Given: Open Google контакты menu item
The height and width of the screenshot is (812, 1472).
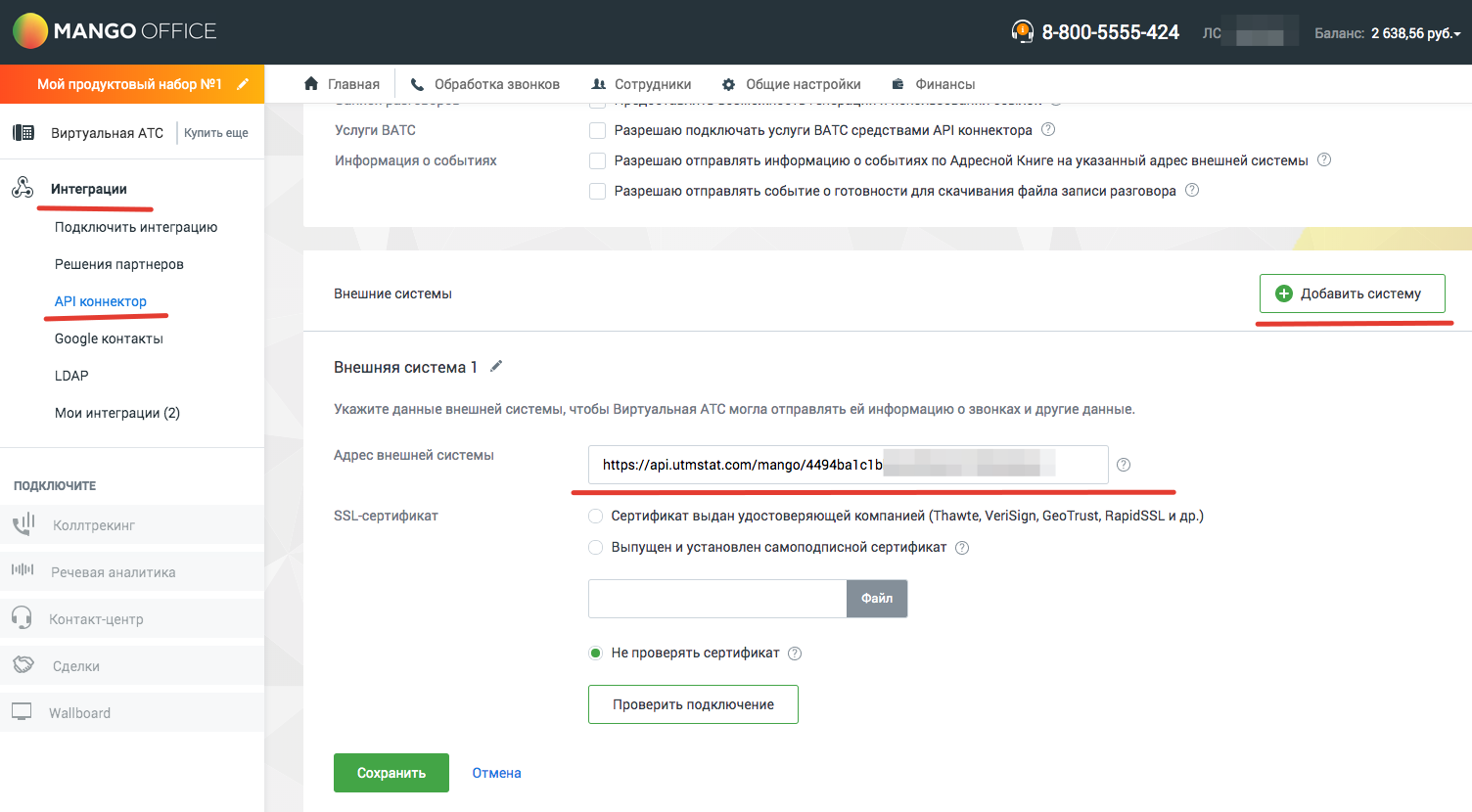Looking at the screenshot, I should point(109,338).
